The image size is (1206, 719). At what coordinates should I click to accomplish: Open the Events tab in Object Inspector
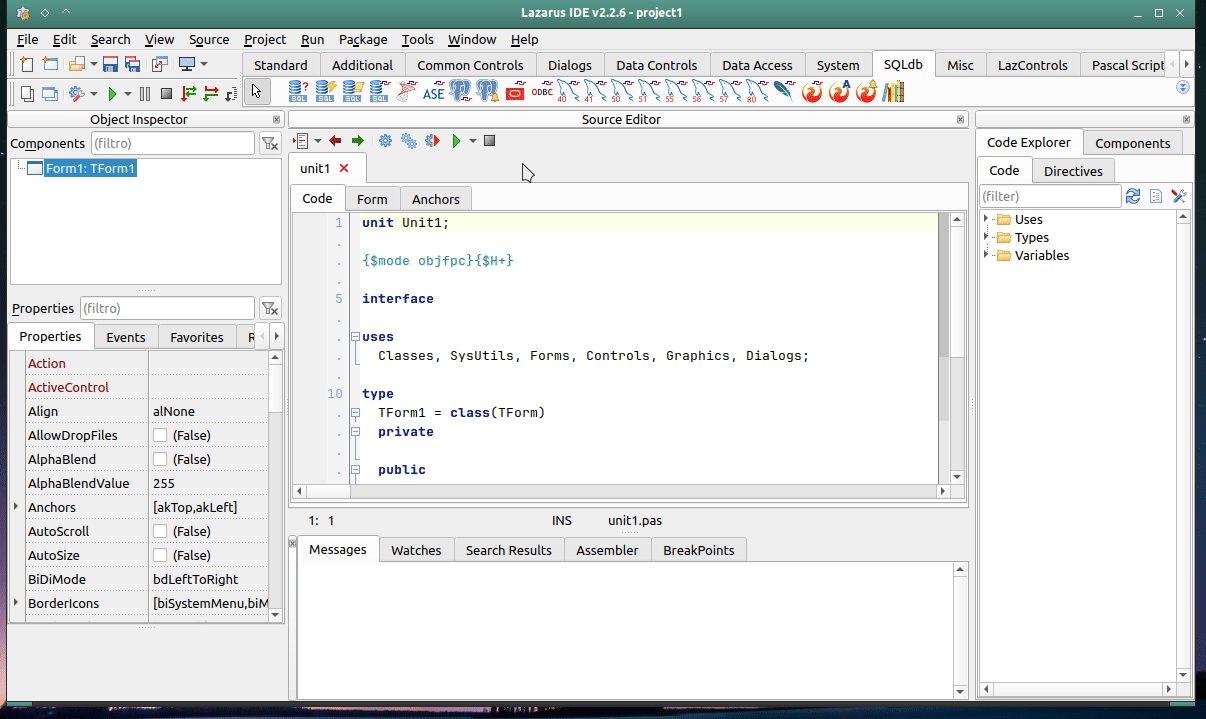(x=126, y=337)
